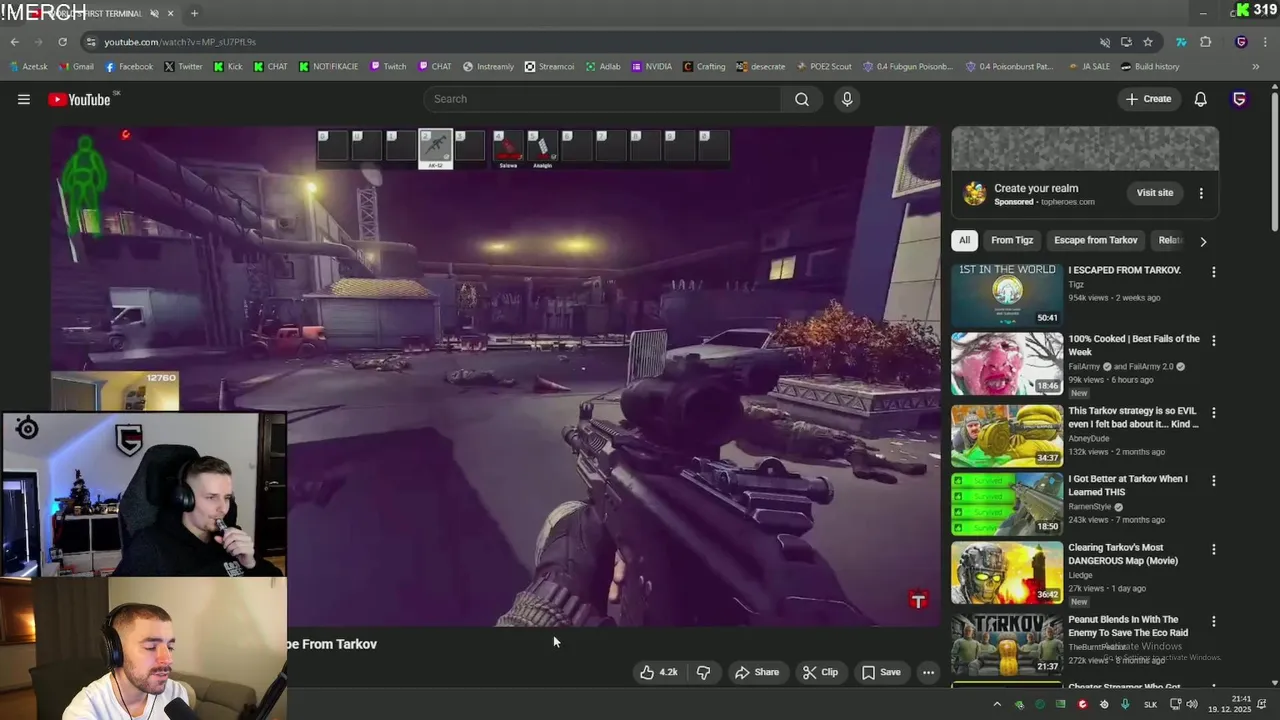The height and width of the screenshot is (720, 1280).
Task: Share the video
Action: [757, 672]
